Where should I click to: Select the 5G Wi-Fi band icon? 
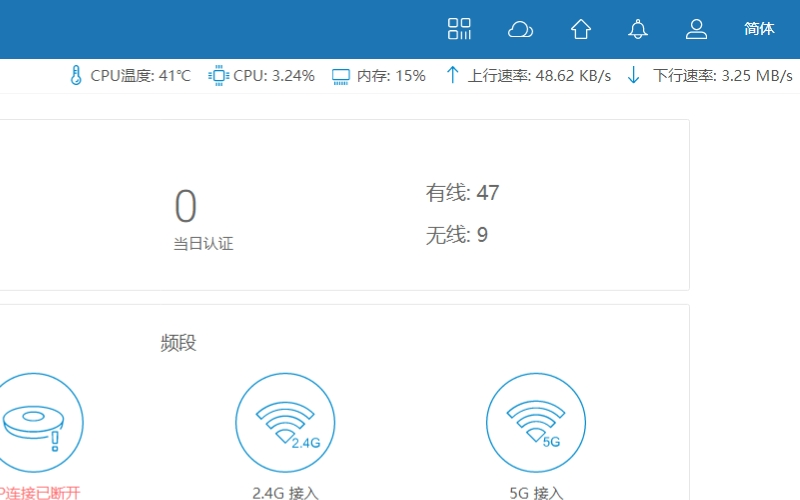pyautogui.click(x=536, y=423)
